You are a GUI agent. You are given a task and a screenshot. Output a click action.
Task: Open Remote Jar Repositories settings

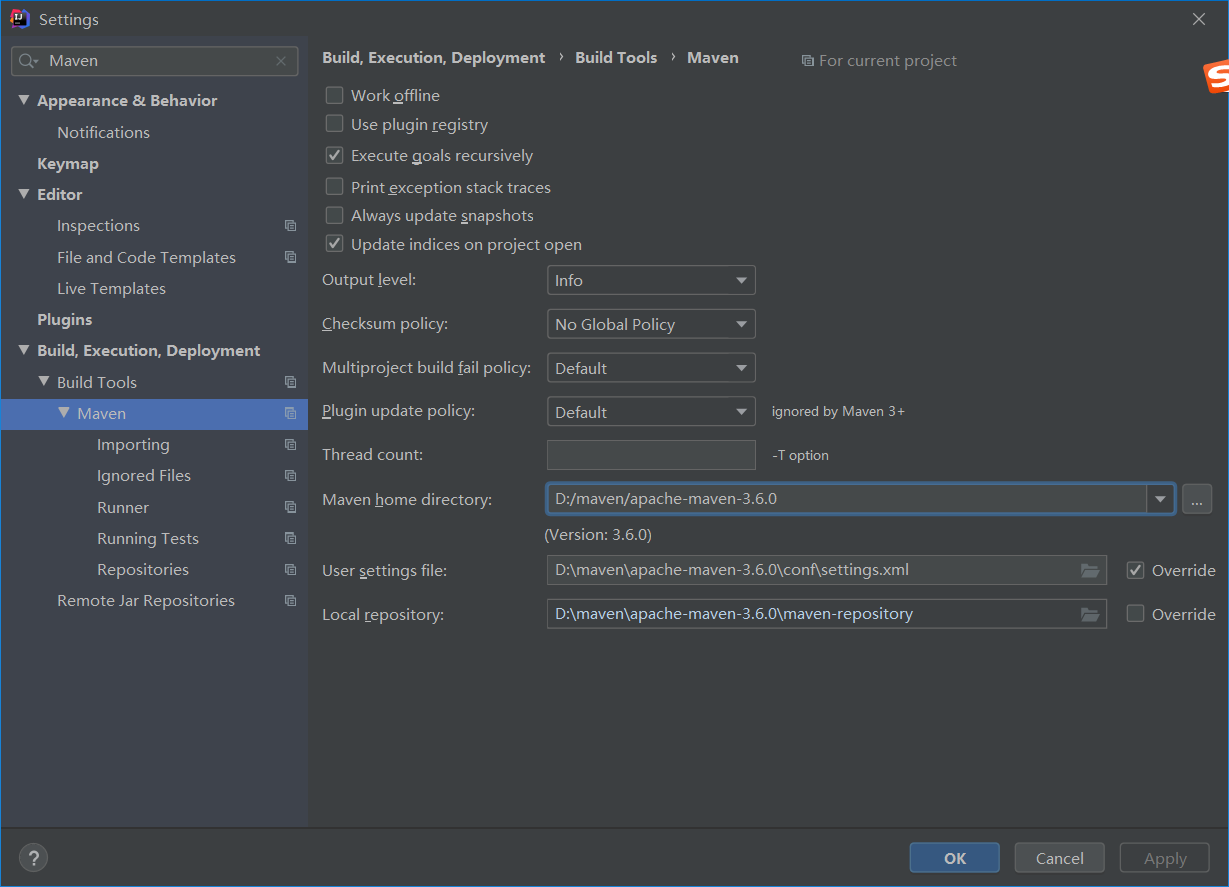[146, 600]
